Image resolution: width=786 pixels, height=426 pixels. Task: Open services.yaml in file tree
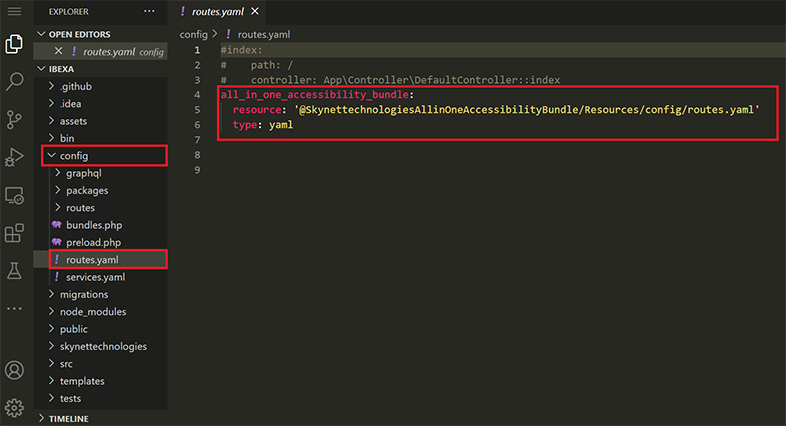click(95, 277)
